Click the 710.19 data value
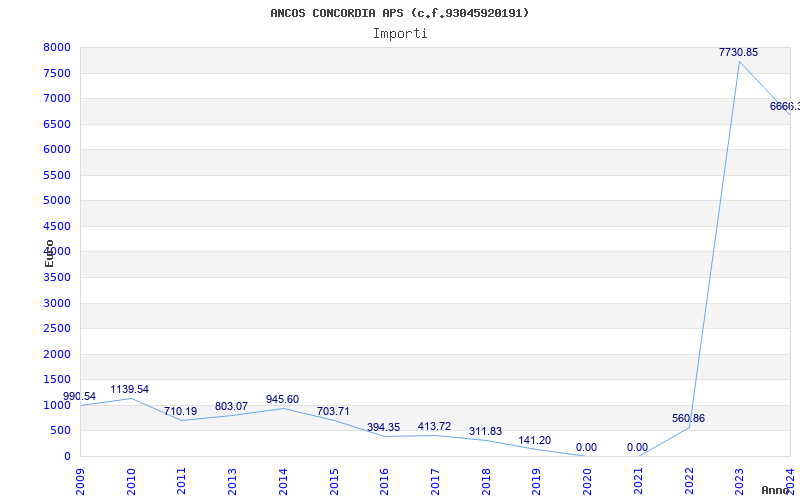 point(180,411)
